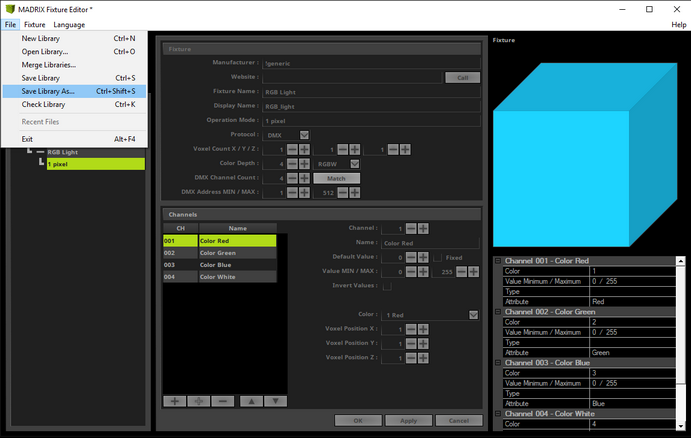691x438 pixels.
Task: Increase the Channel number
Action: pos(423,228)
